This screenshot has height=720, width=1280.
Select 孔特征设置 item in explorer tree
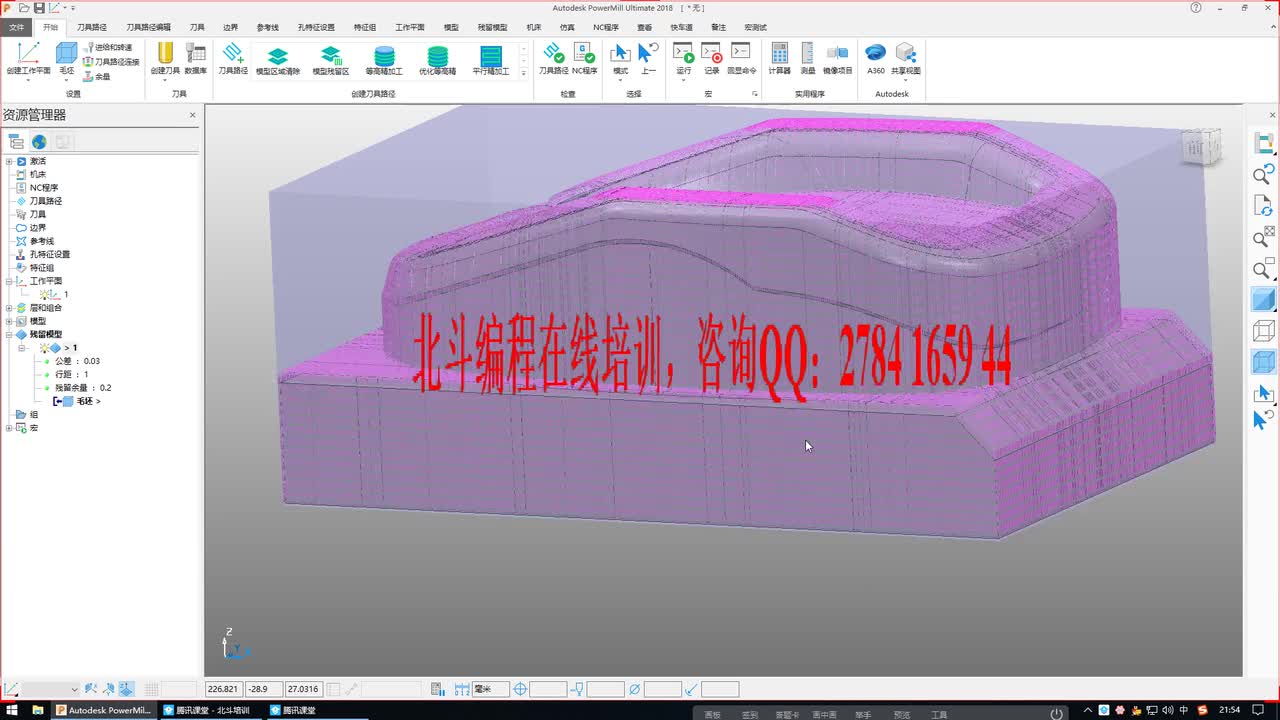49,254
